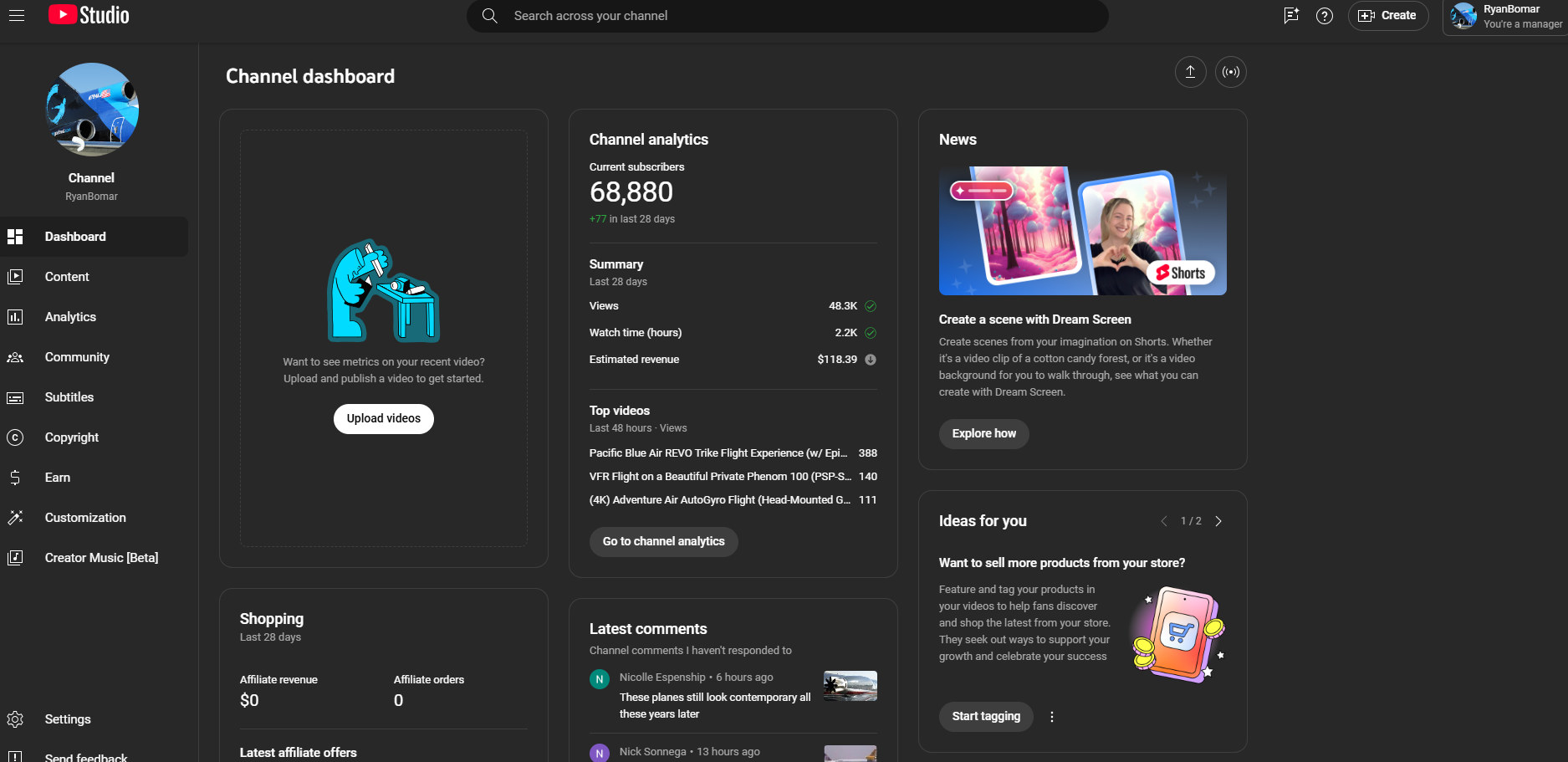The width and height of the screenshot is (1568, 762).
Task: Click Nicolle's comment about planes looking contemporary
Action: click(715, 706)
